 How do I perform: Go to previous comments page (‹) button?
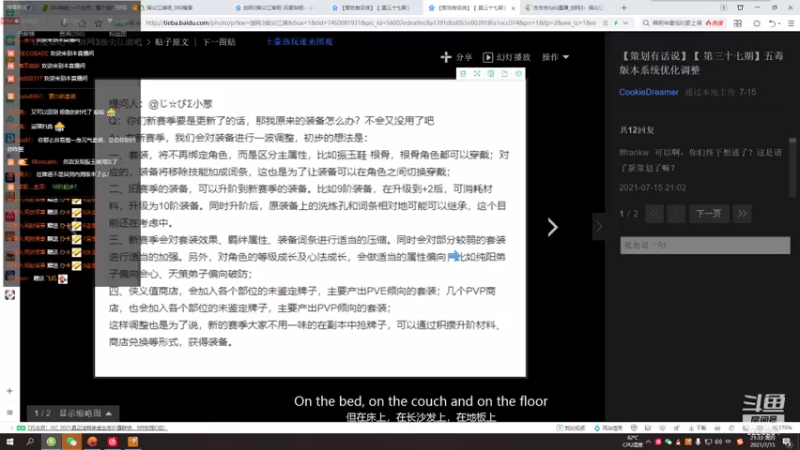[x=676, y=214]
